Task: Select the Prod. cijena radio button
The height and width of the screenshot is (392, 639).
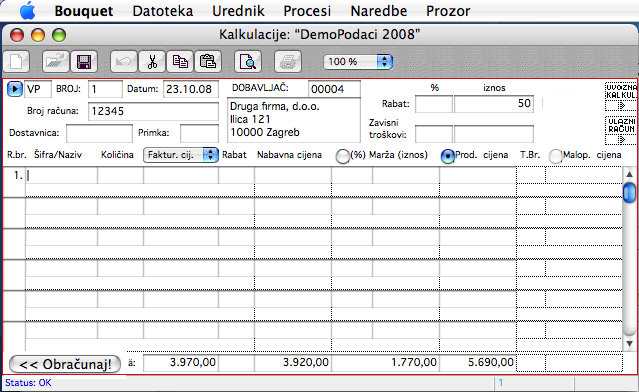Action: [447, 156]
